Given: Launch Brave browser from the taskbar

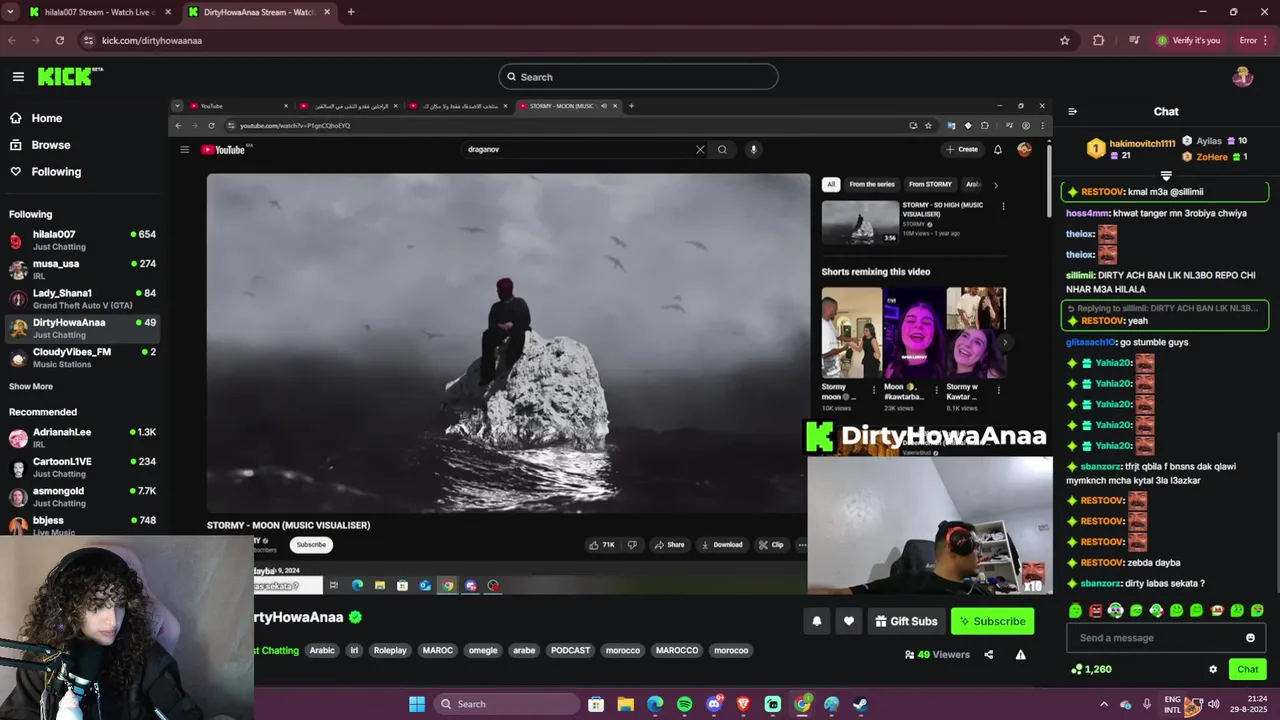Looking at the screenshot, I should pyautogui.click(x=743, y=704).
